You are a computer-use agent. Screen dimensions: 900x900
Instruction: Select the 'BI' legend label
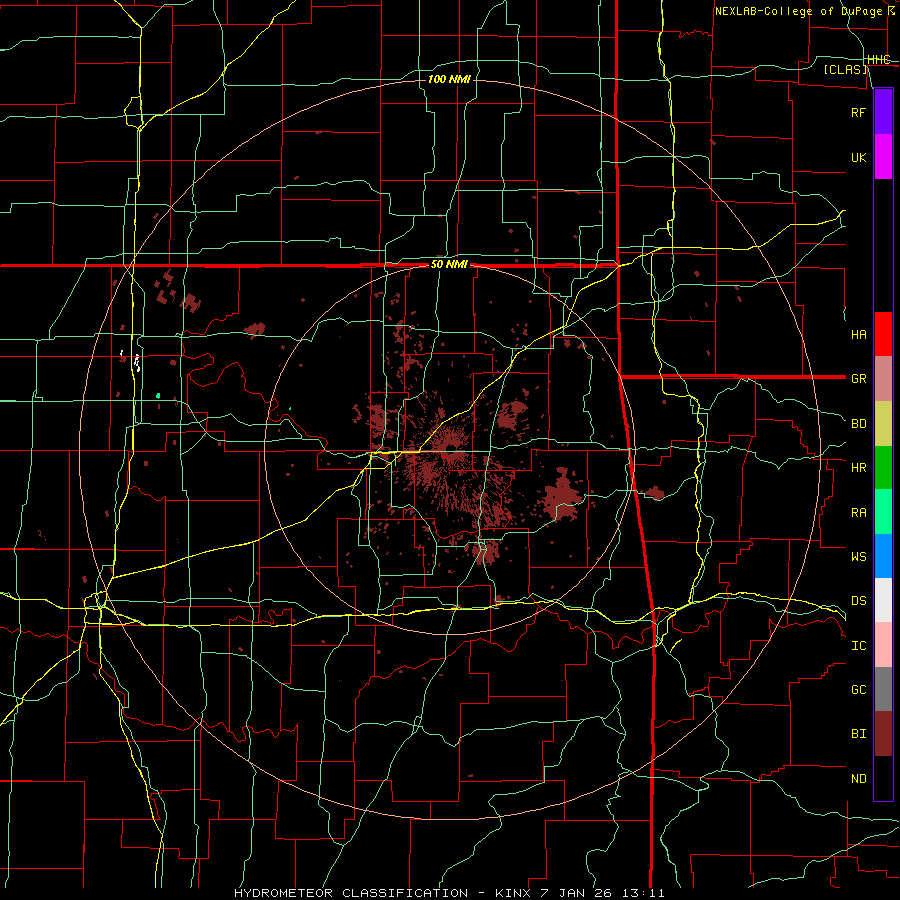tap(858, 734)
